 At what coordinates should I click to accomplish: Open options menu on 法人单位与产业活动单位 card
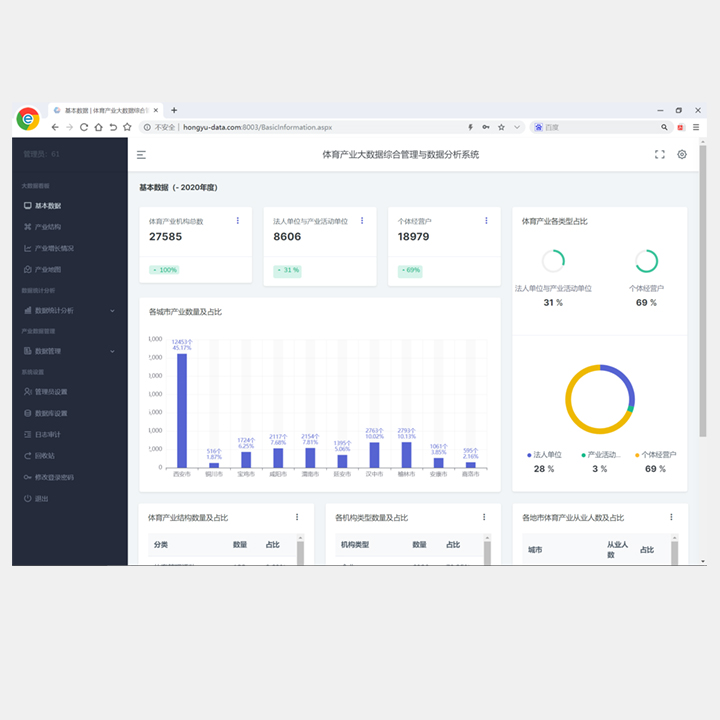click(362, 221)
